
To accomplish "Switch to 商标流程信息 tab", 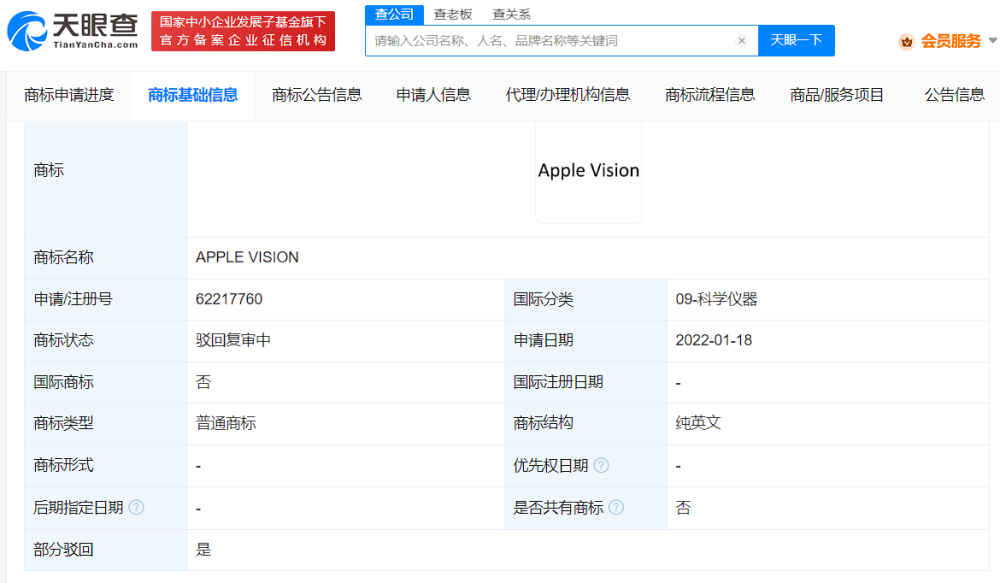I will (710, 95).
